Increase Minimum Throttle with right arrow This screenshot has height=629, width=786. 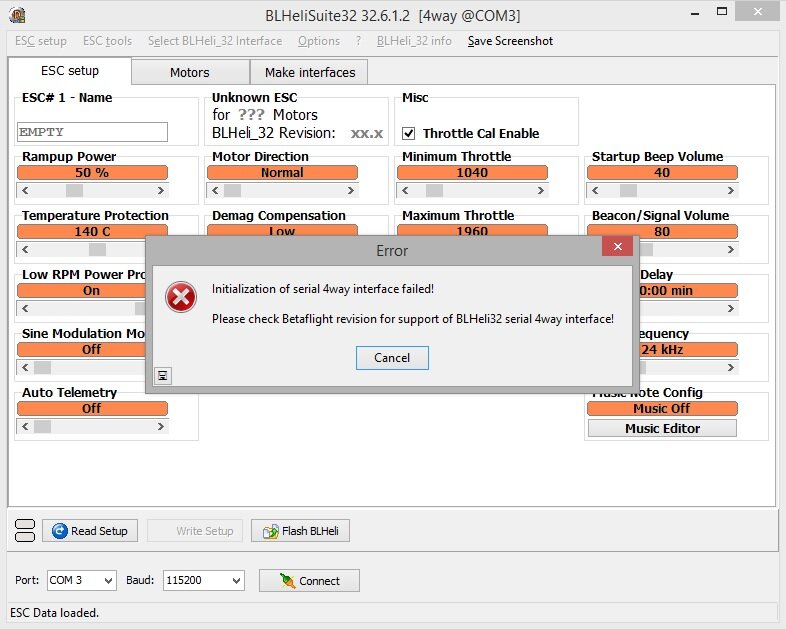pyautogui.click(x=540, y=190)
